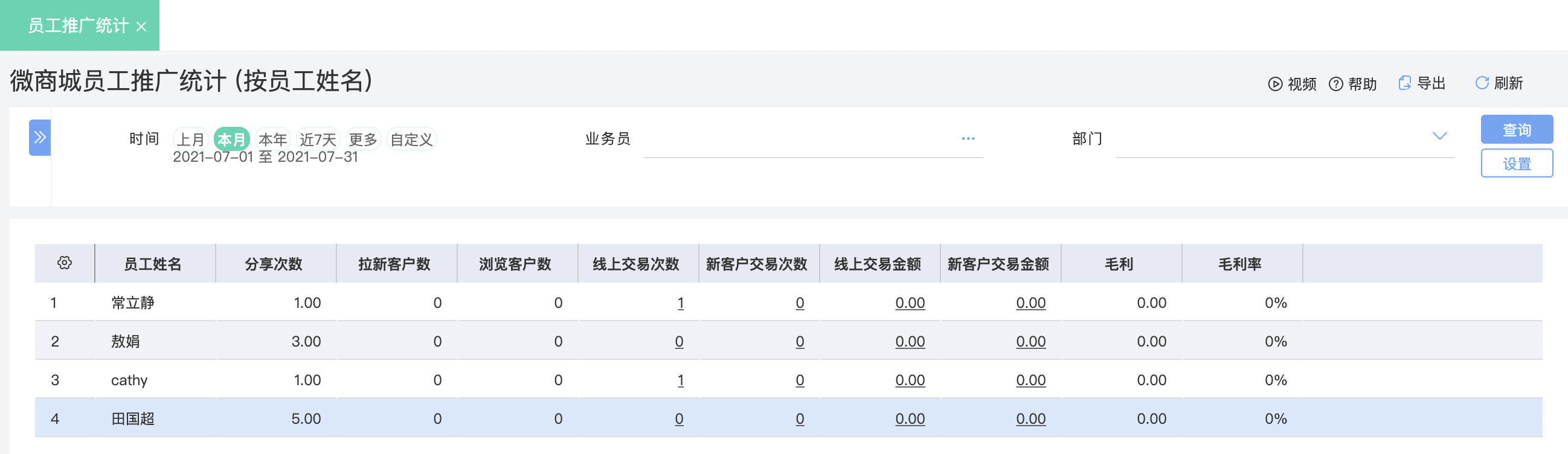
Task: Open 田国超's 线上交易次数 link value 0
Action: pyautogui.click(x=680, y=420)
